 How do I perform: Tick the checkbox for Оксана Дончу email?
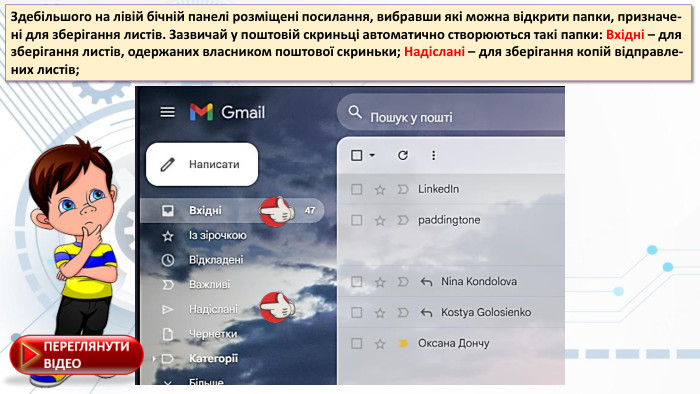[x=356, y=344]
